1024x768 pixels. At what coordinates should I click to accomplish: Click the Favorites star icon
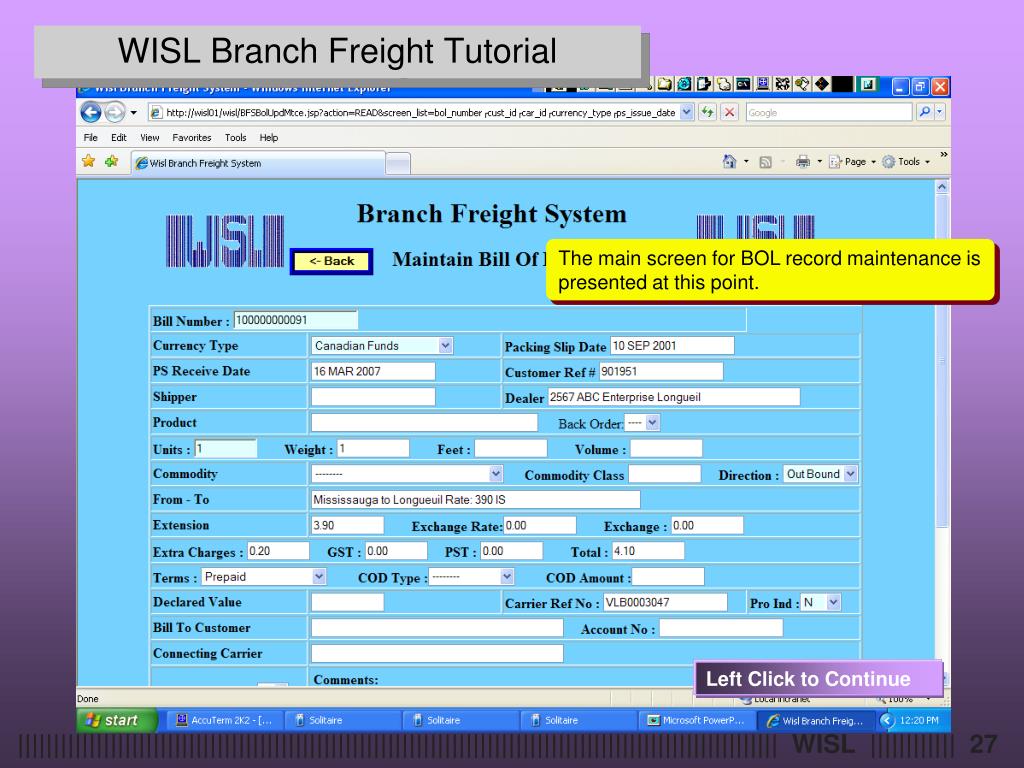[89, 161]
